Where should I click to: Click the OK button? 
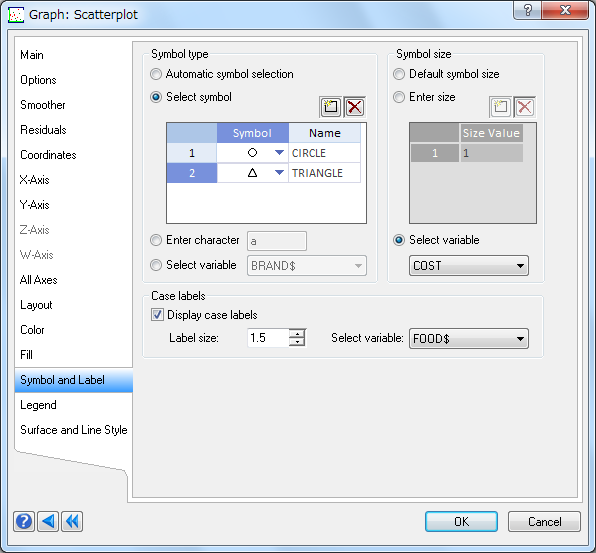pos(461,521)
